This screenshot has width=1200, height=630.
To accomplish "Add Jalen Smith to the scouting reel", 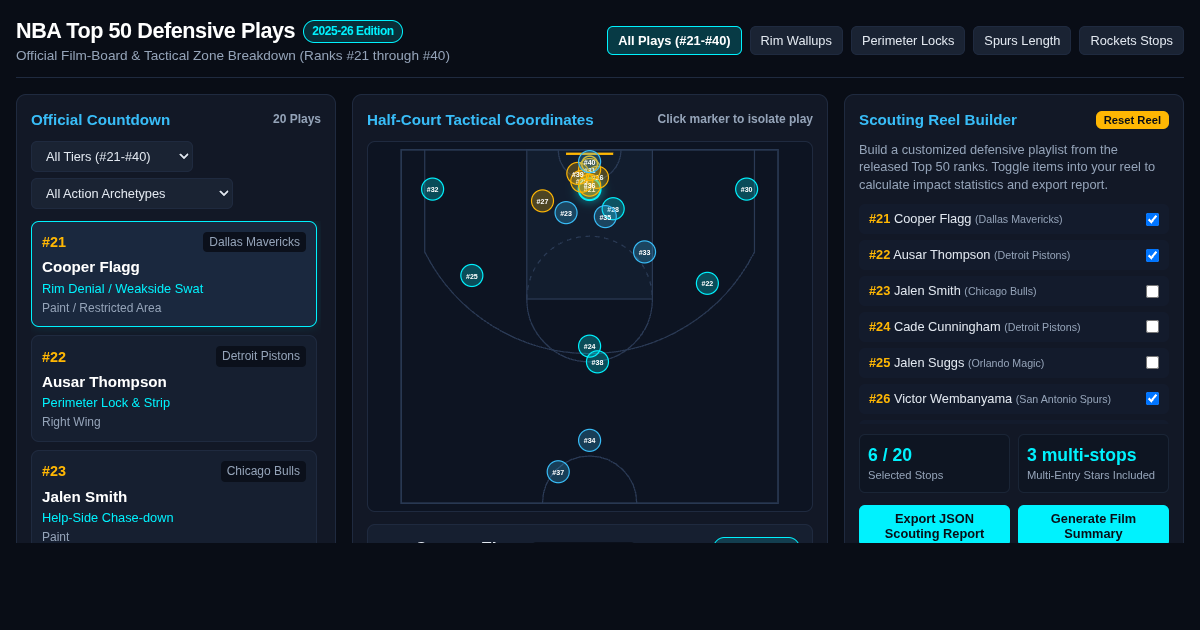I will (1152, 291).
